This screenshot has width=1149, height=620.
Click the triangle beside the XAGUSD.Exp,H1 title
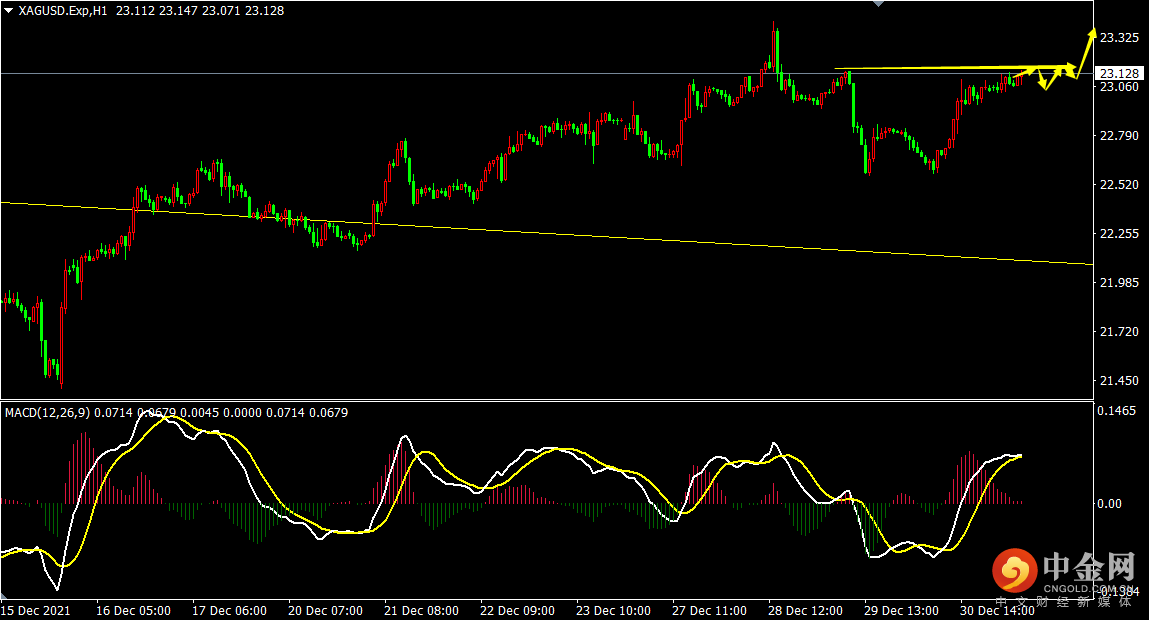[9, 10]
